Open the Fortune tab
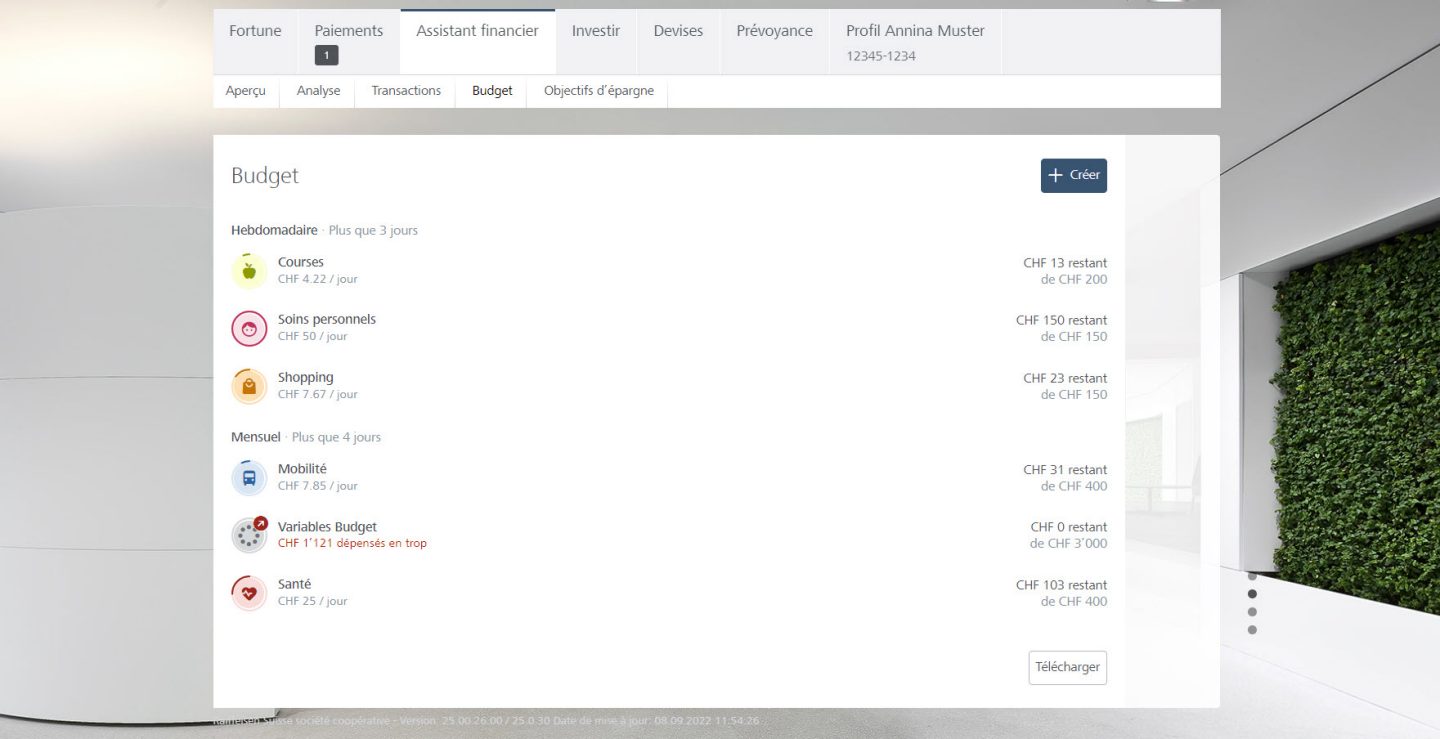The width and height of the screenshot is (1440, 739). tap(255, 31)
